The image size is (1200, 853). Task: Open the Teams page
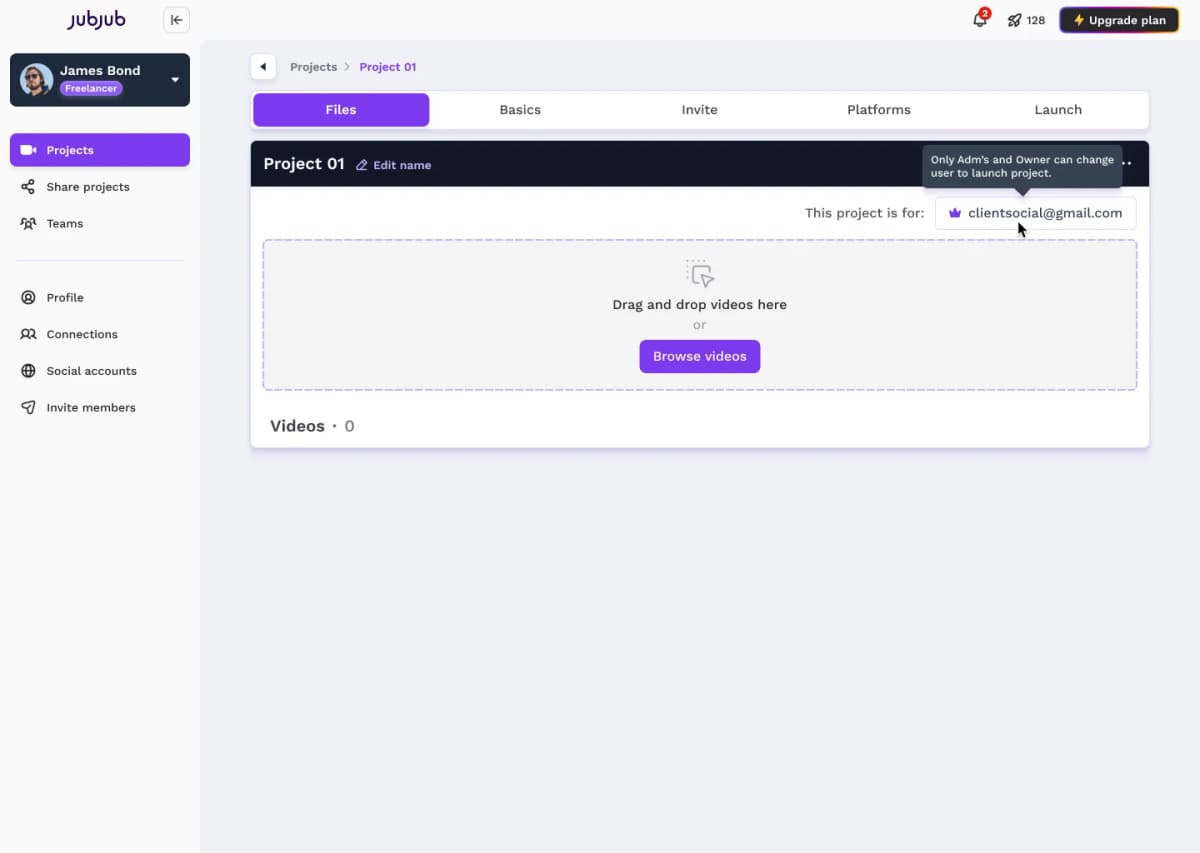point(64,223)
